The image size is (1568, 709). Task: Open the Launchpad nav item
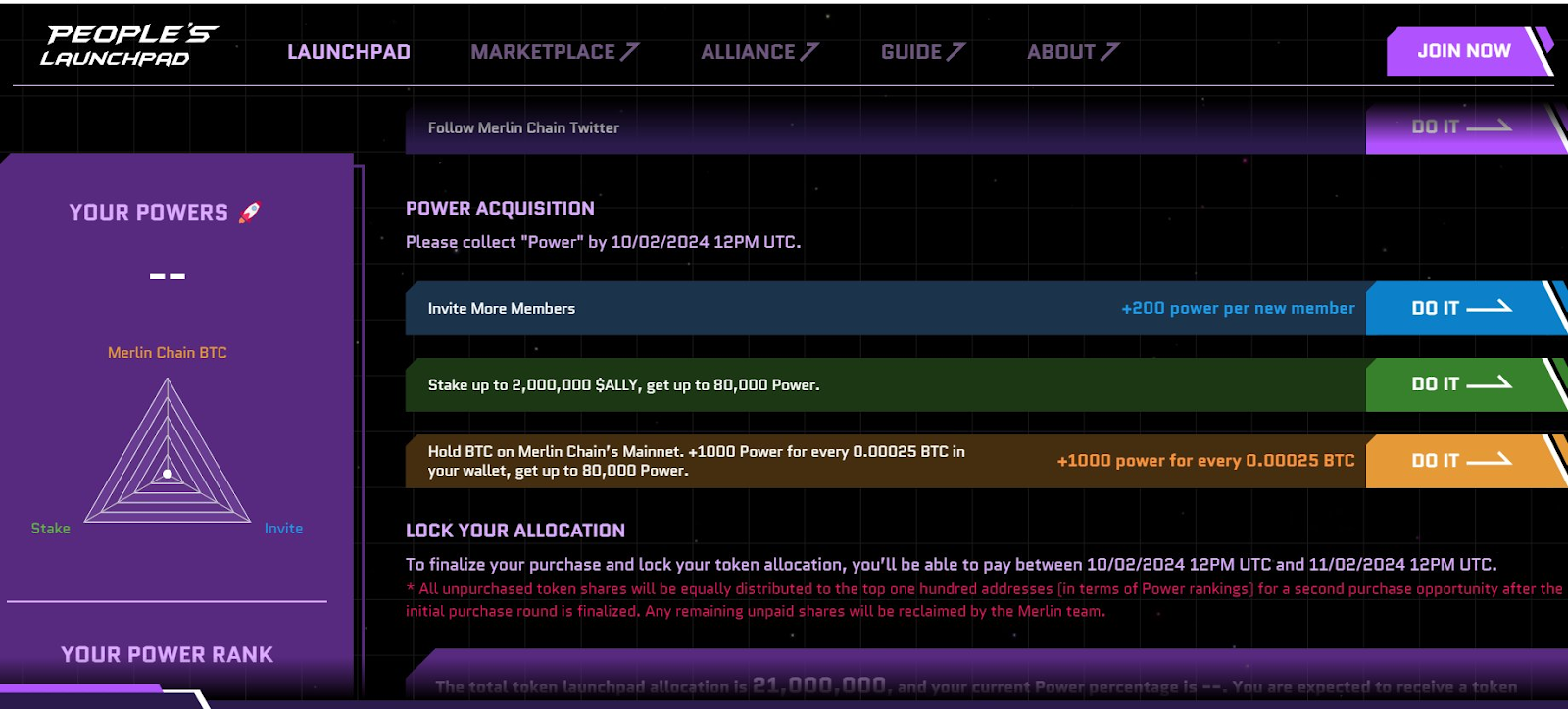349,52
